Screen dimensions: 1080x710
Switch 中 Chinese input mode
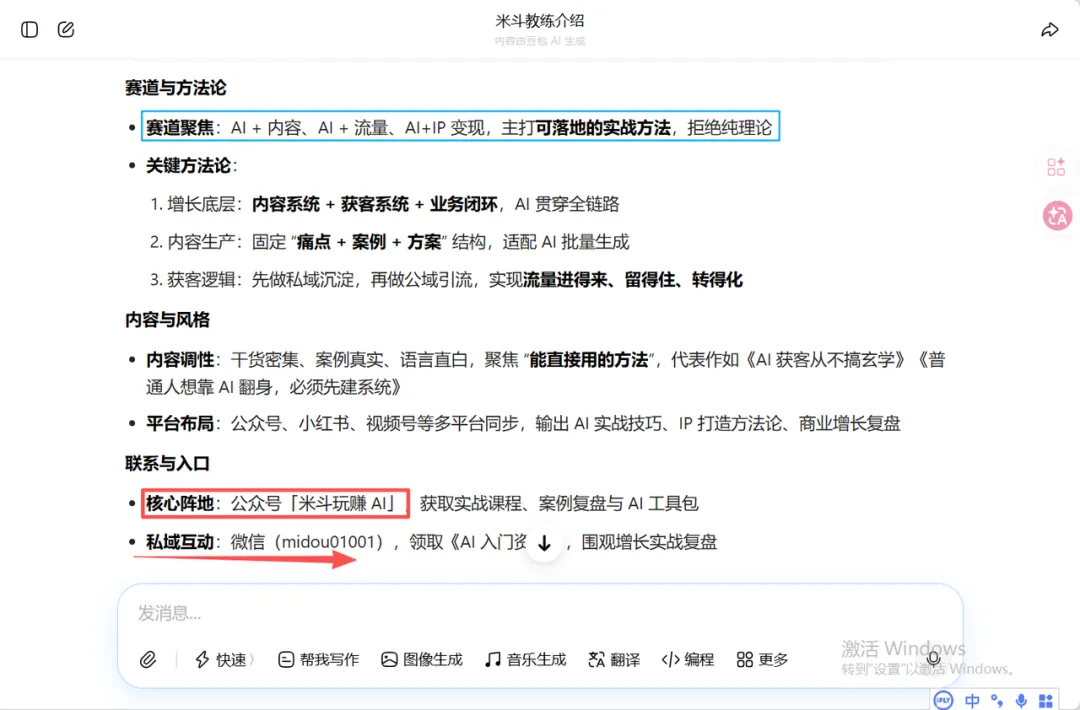point(972,701)
